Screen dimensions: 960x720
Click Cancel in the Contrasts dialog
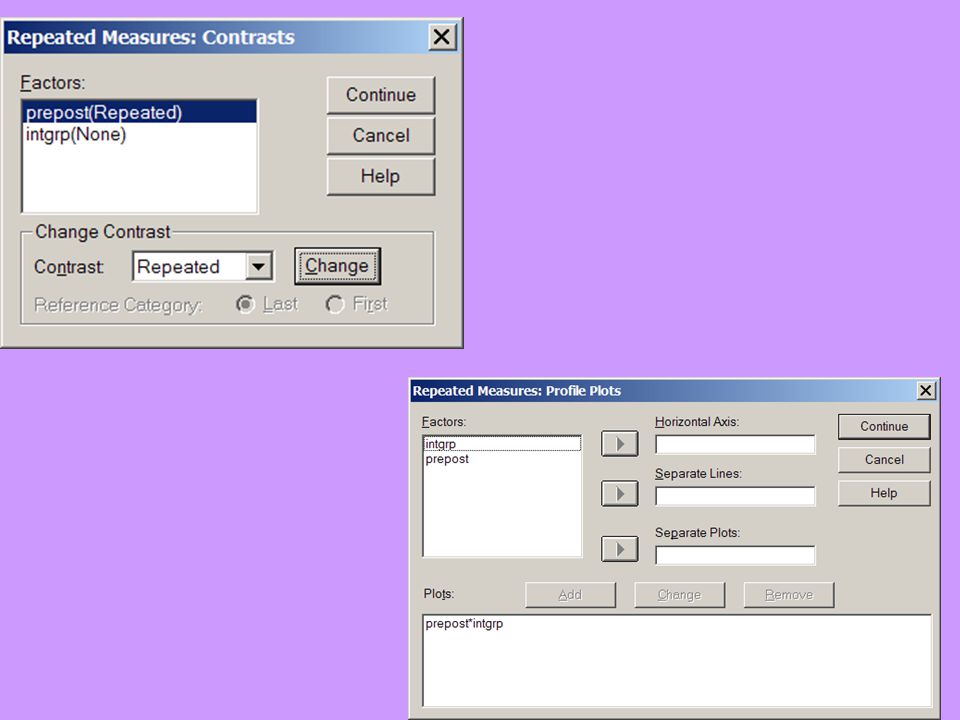pos(381,135)
